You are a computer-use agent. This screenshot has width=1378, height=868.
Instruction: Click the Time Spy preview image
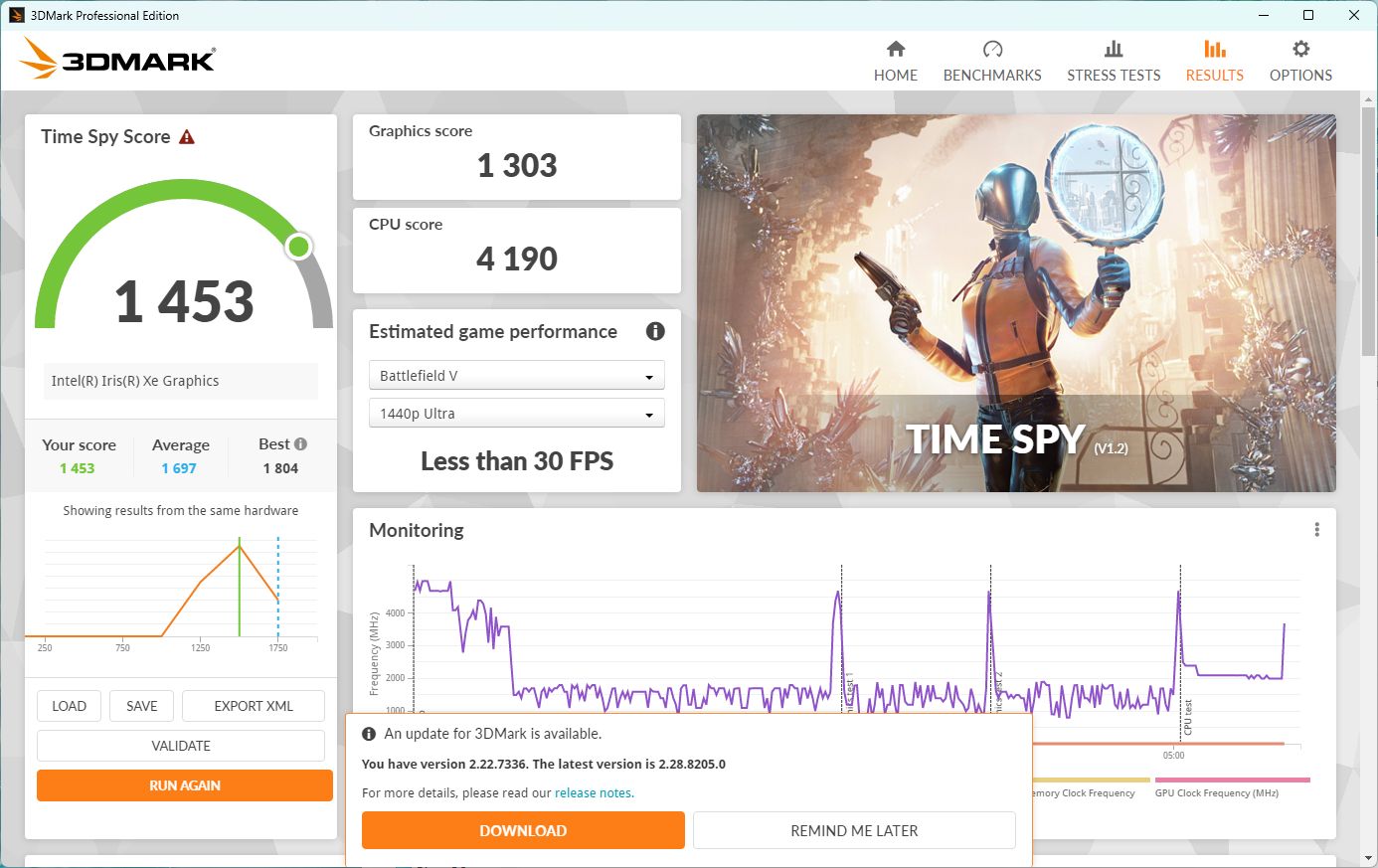pos(1016,303)
